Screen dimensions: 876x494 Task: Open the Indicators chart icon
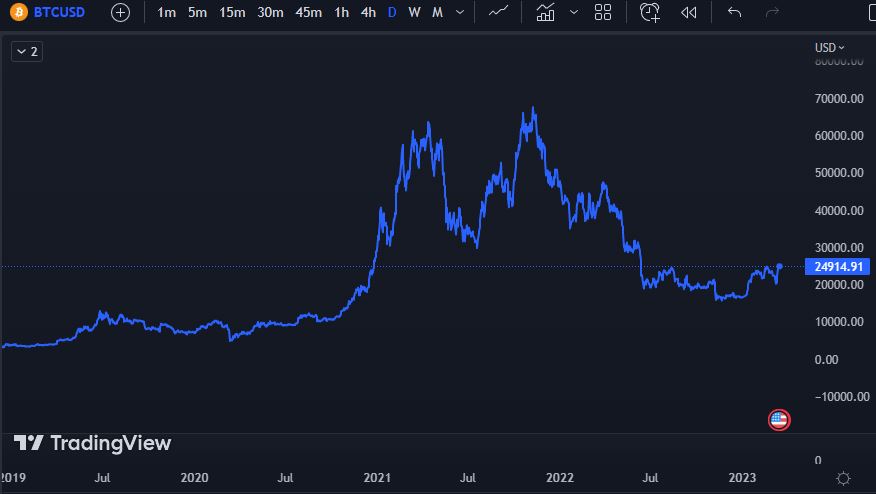pos(545,12)
